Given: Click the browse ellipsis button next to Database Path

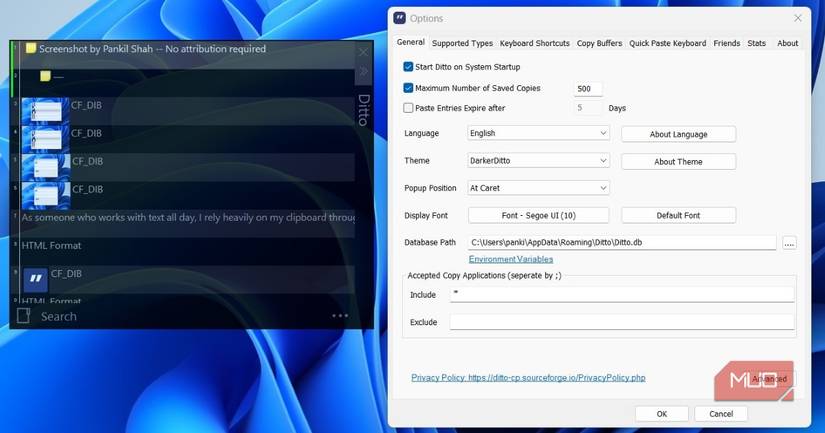Looking at the screenshot, I should [x=789, y=243].
